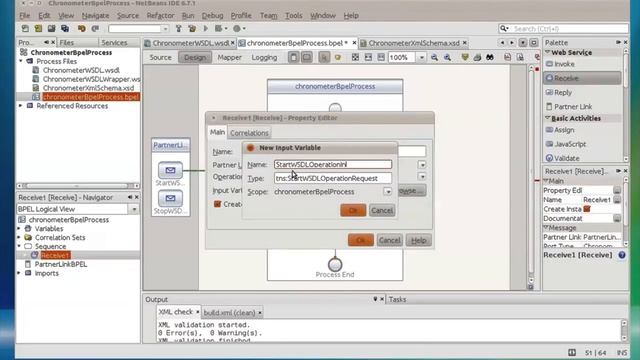Screen dimensions: 640x360
Task: Select Receive in the Palette
Action: click(x=582, y=78)
